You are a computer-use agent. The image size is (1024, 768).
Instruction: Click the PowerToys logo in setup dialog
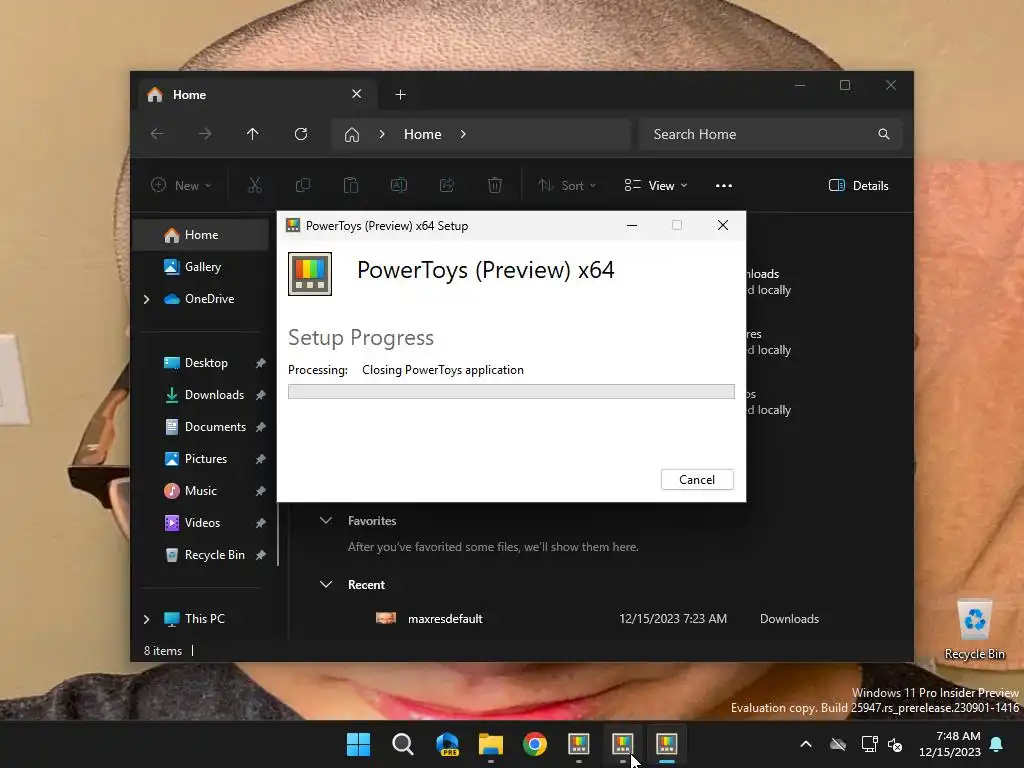click(310, 274)
